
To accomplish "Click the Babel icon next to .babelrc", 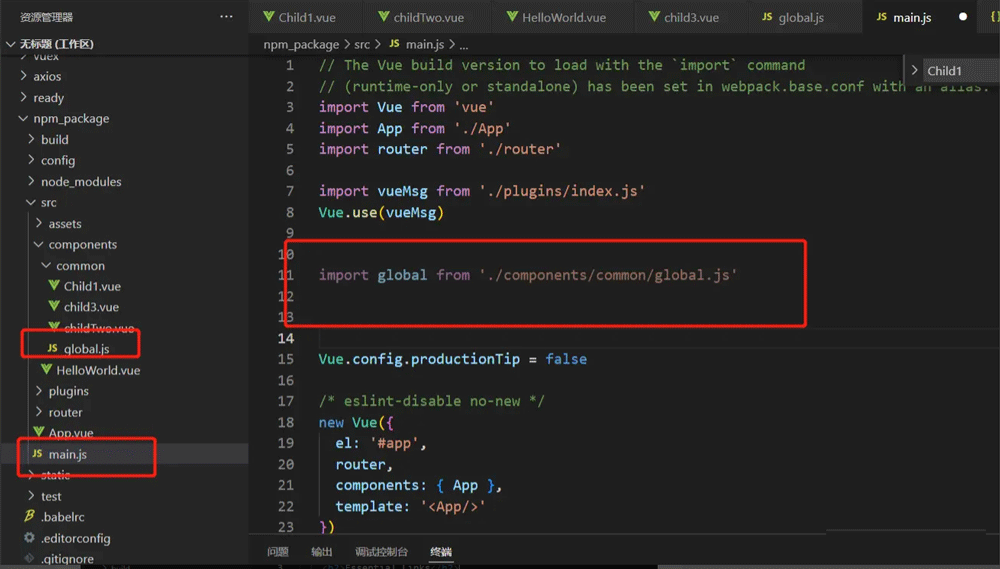I will pos(29,517).
